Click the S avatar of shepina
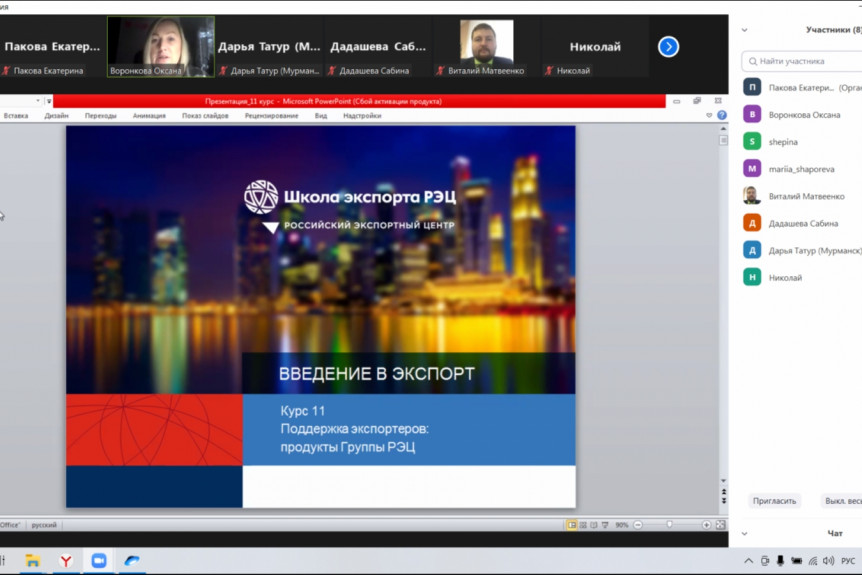The width and height of the screenshot is (862, 575). pyautogui.click(x=752, y=141)
